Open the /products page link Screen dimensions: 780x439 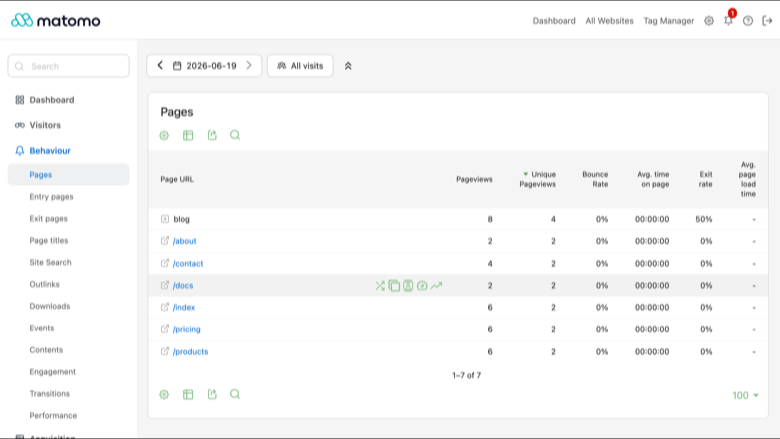click(191, 351)
